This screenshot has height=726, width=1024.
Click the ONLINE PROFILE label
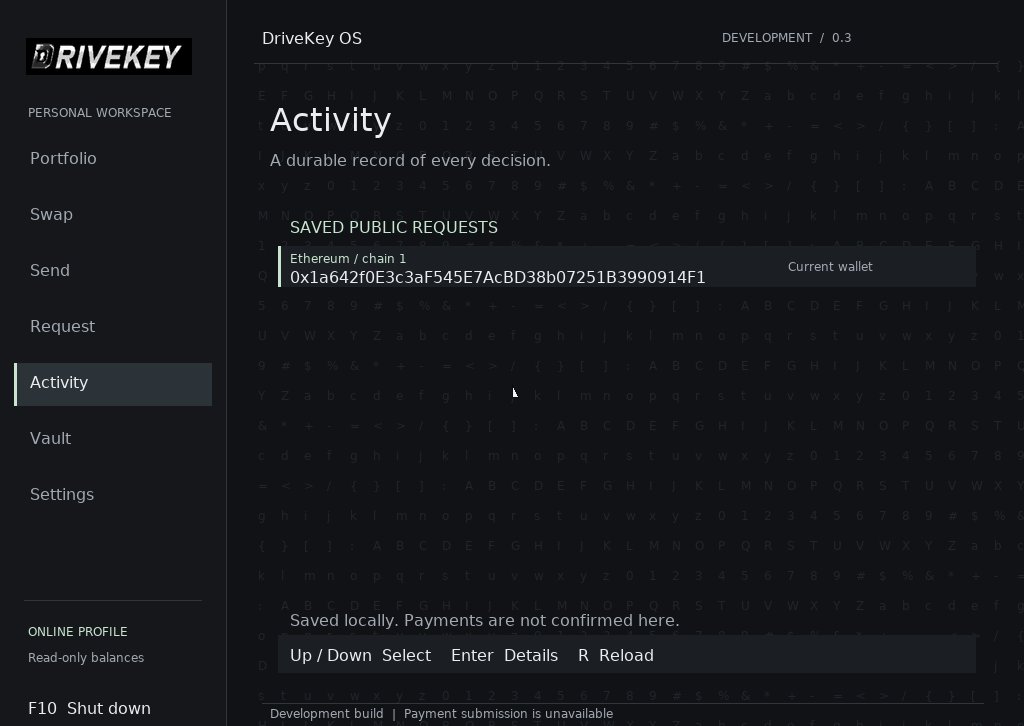[78, 632]
